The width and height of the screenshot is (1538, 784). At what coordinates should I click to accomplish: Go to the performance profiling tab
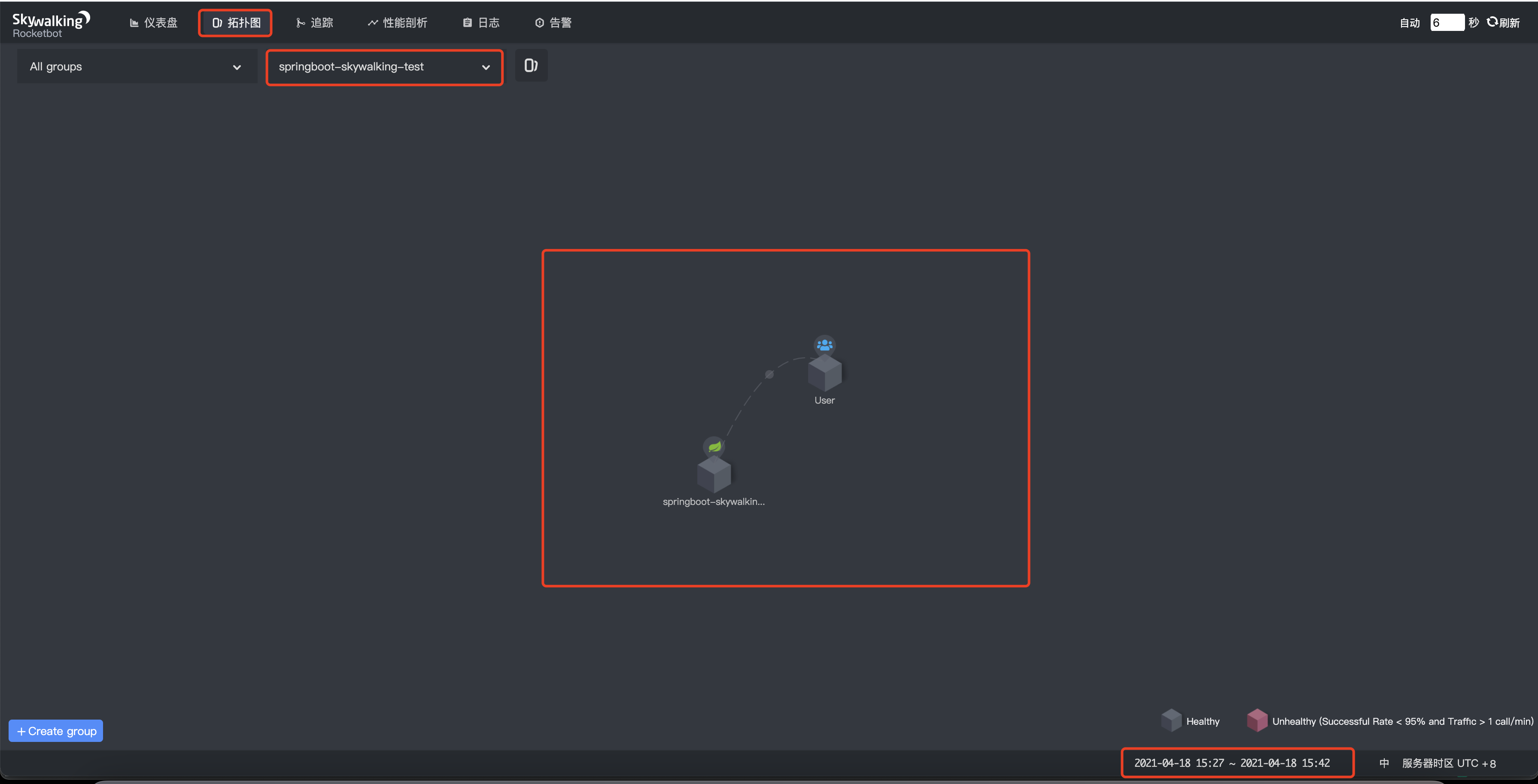point(397,23)
